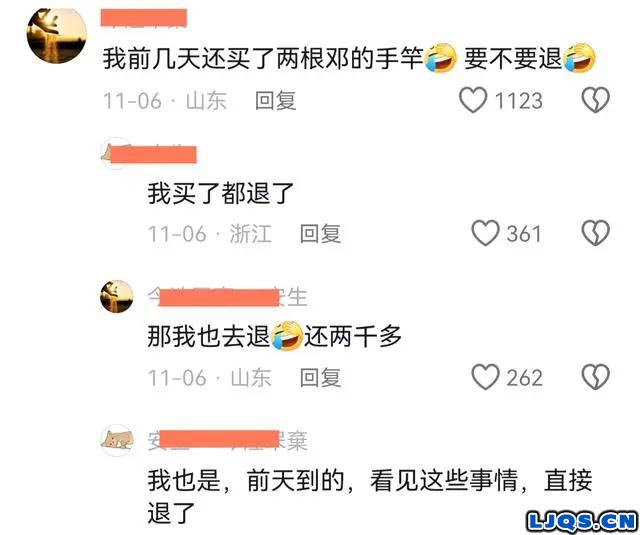Tap broken heart on the Zhejiang reply

tap(596, 233)
